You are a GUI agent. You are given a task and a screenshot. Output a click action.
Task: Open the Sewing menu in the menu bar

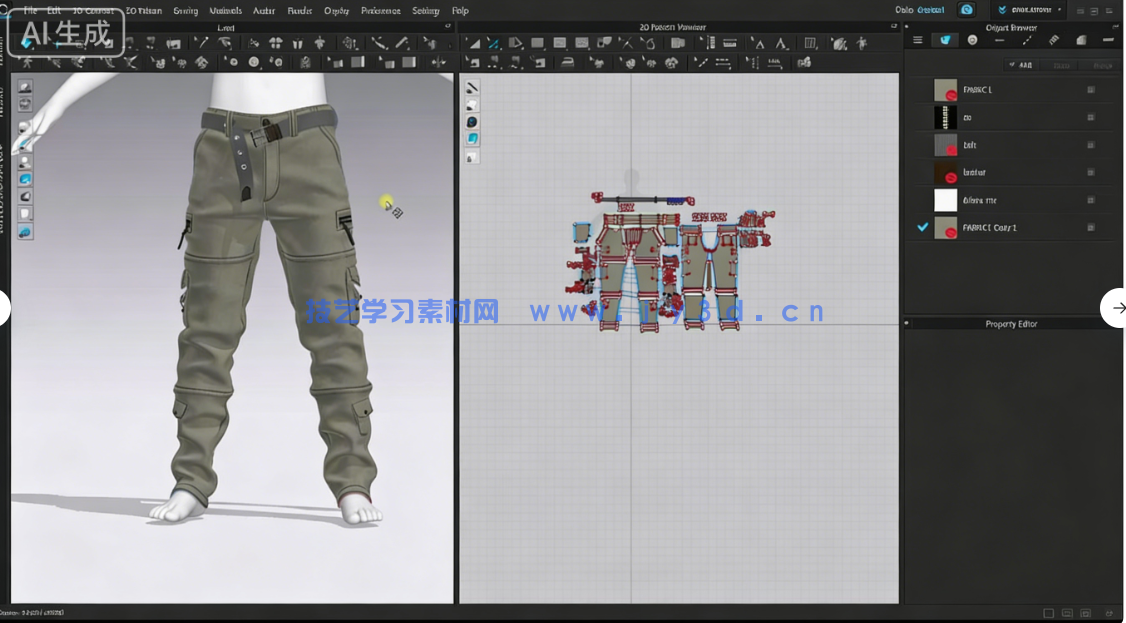[185, 10]
